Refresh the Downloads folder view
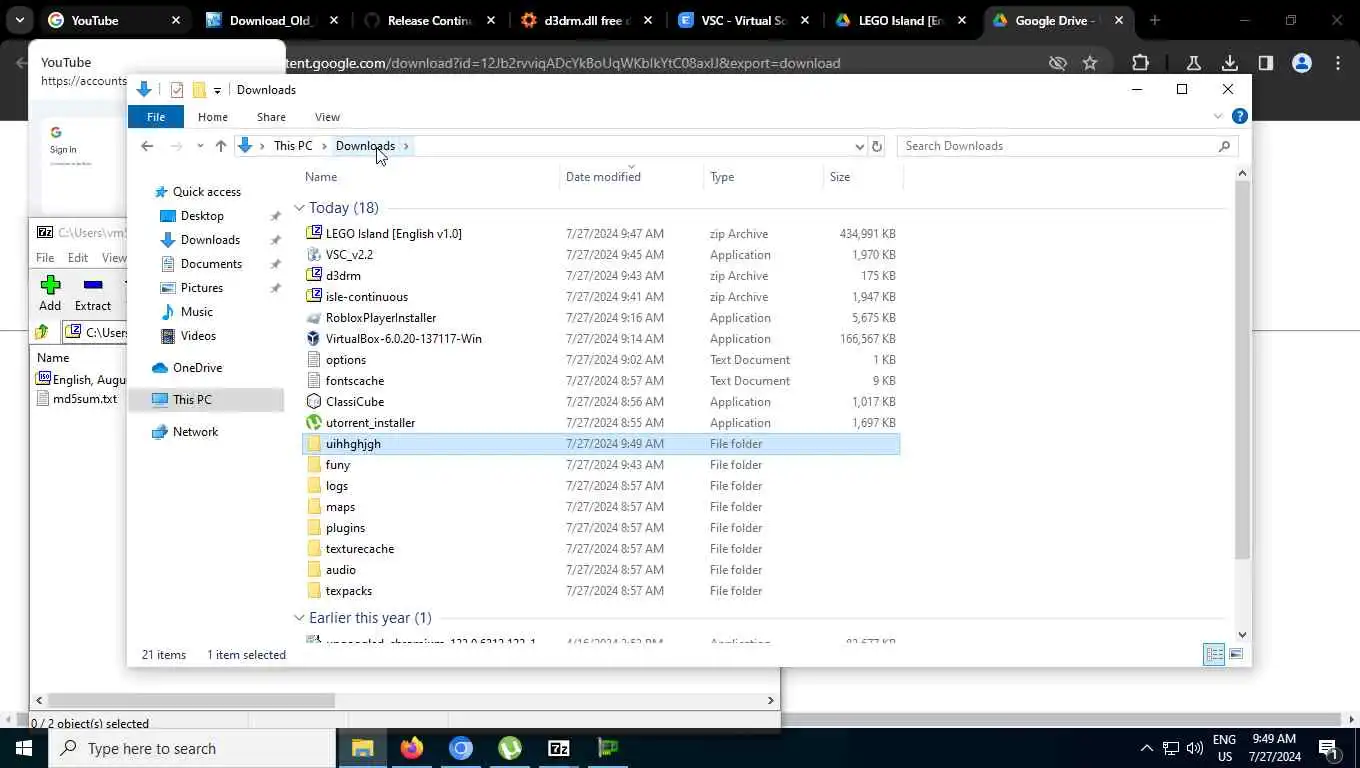The image size is (1360, 768). (877, 146)
